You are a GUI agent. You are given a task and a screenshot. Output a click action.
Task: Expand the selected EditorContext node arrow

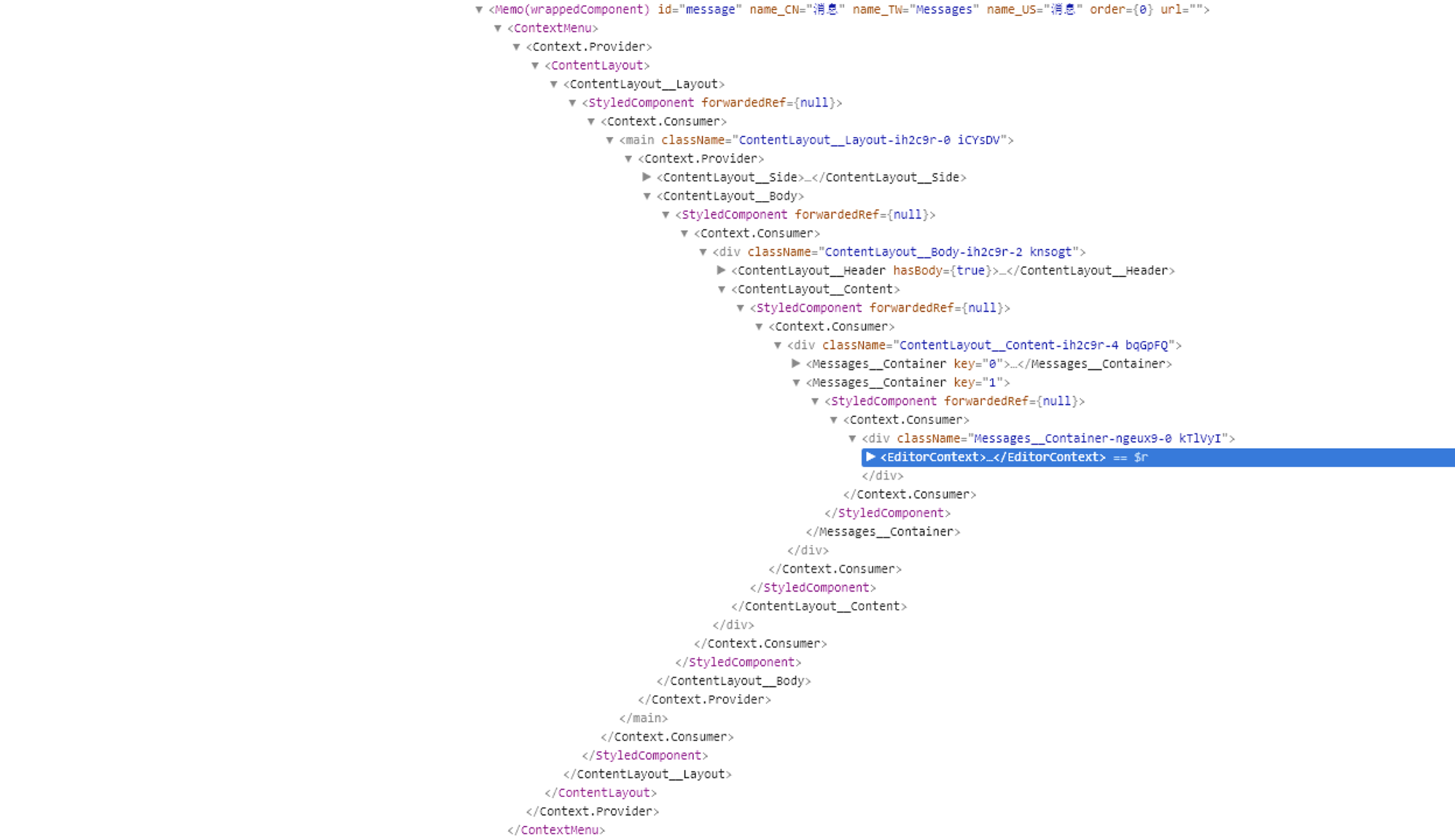[x=870, y=457]
